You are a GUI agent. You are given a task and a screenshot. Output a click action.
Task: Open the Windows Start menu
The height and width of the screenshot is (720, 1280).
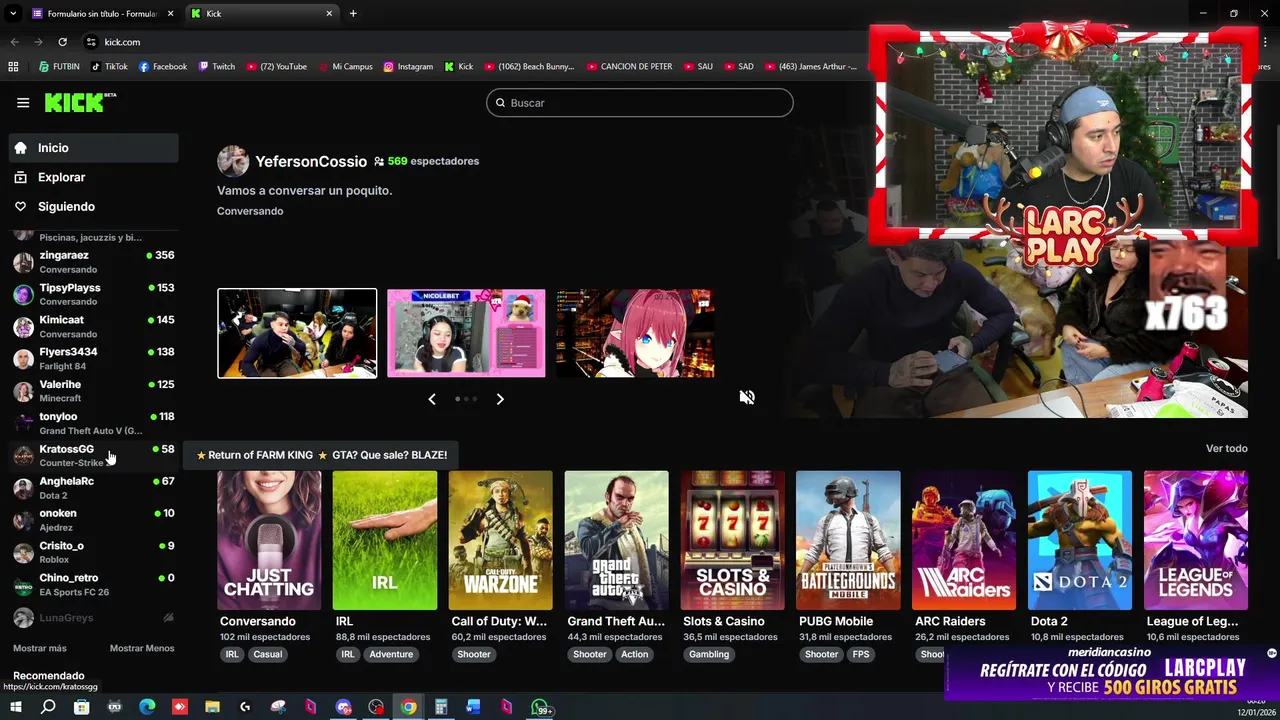[x=15, y=707]
